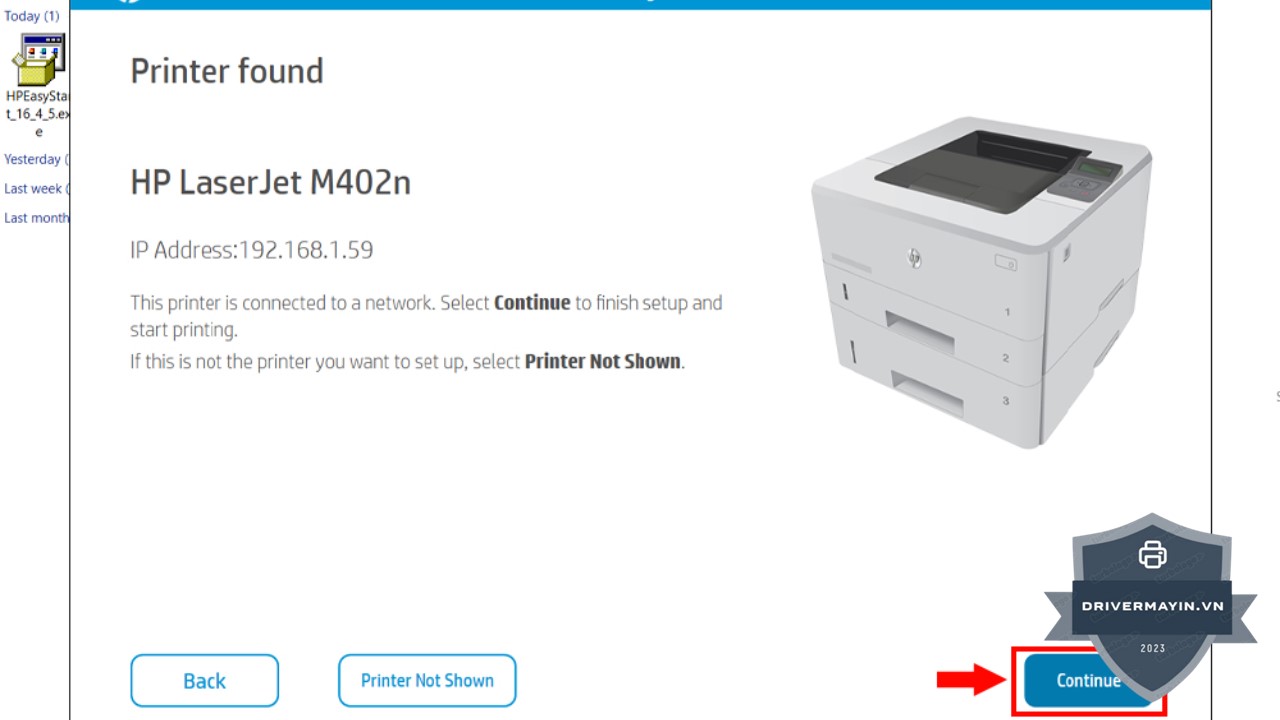Go to the previous step with Back
This screenshot has width=1280, height=720.
(x=204, y=680)
